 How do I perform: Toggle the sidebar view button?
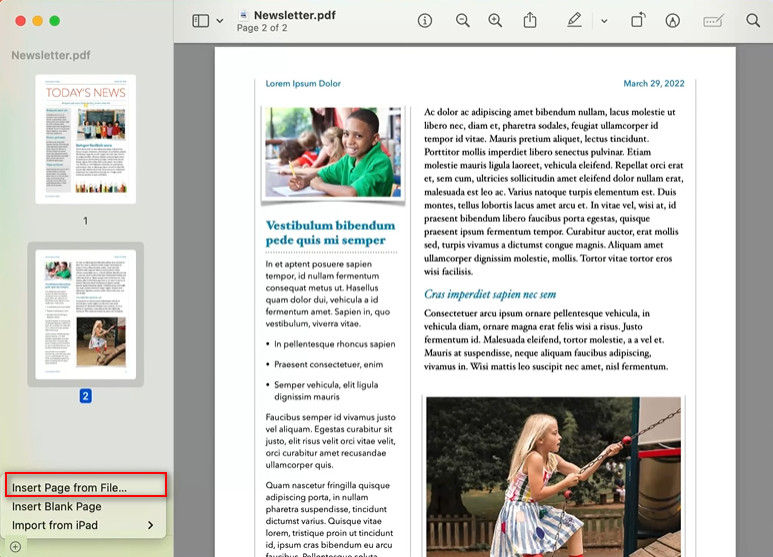(x=201, y=20)
